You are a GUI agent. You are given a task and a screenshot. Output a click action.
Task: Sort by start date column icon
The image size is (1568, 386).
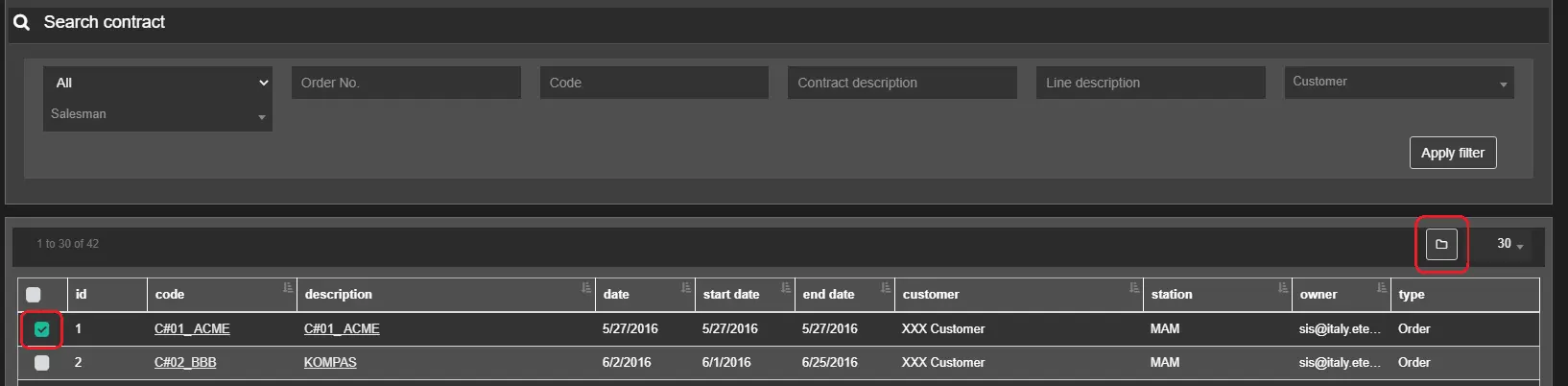(x=785, y=288)
